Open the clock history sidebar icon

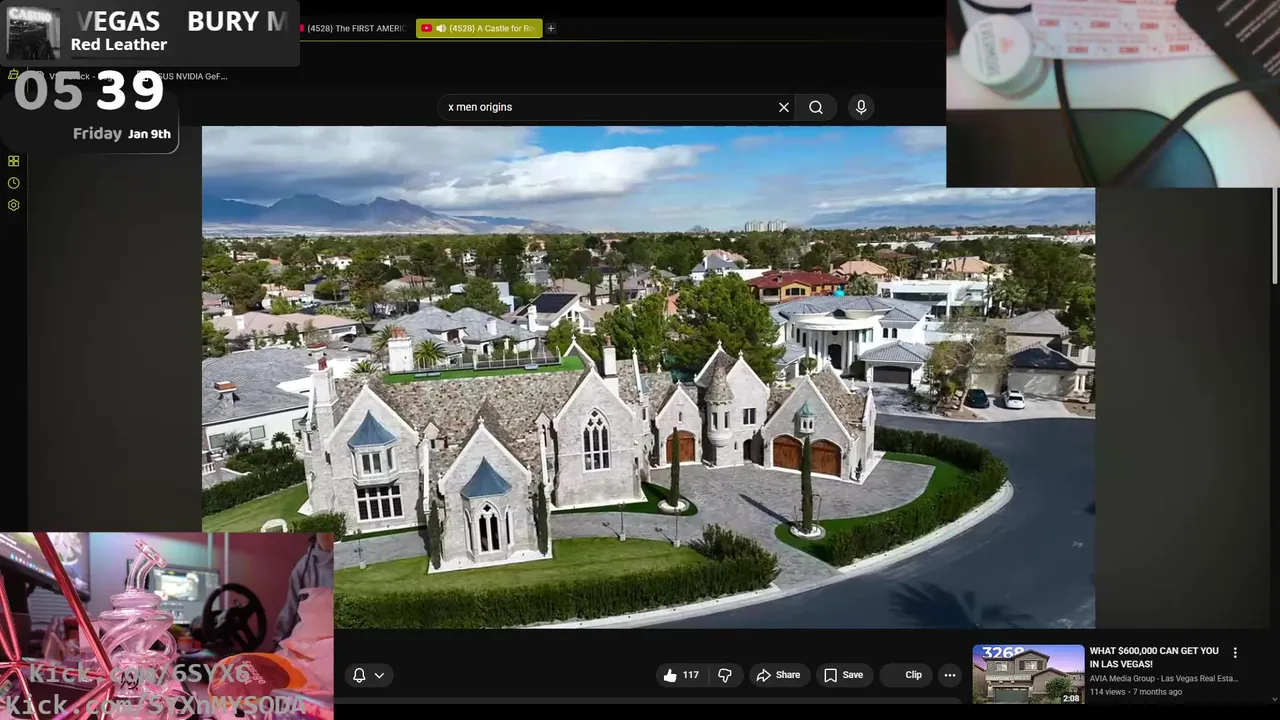pyautogui.click(x=14, y=183)
